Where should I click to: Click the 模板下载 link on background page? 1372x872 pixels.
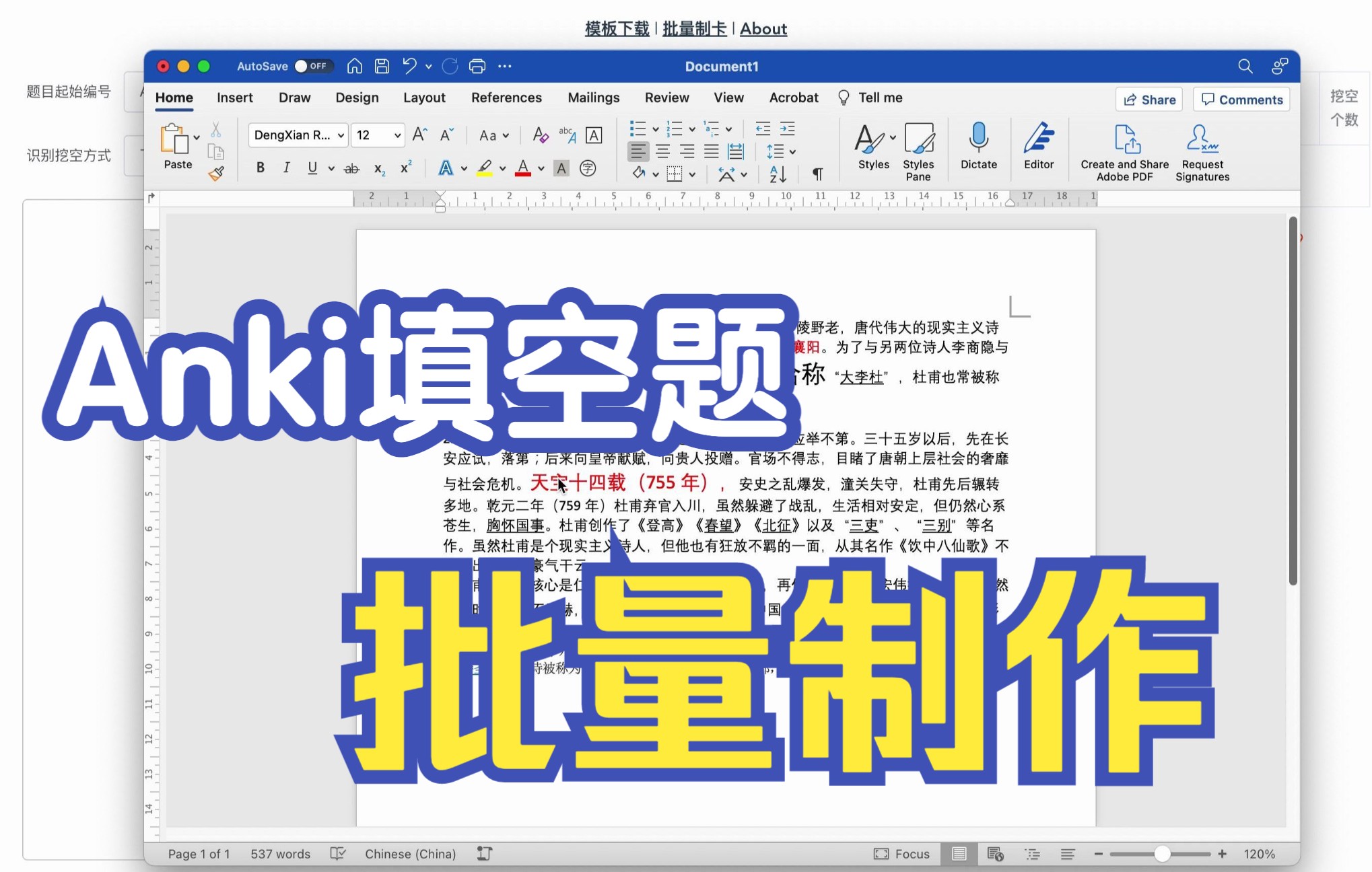[617, 28]
